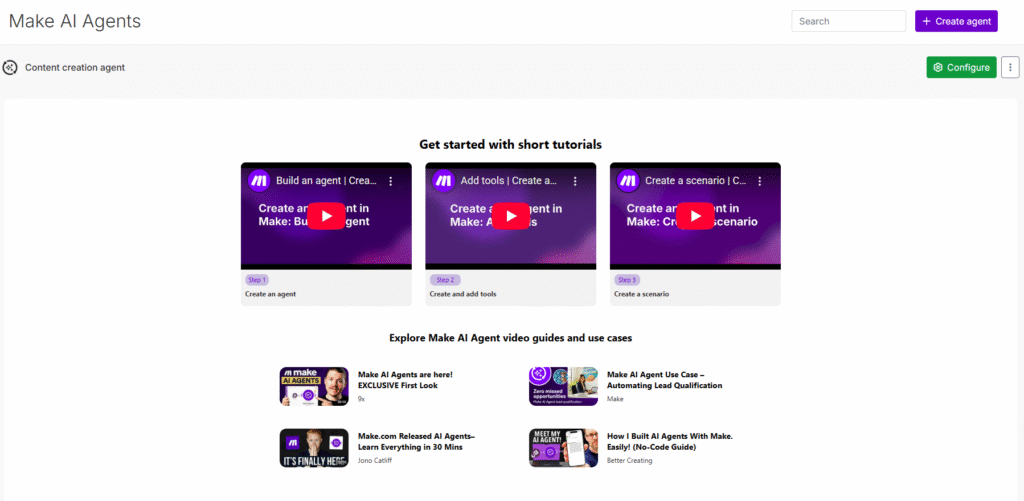Open the Make AI Agents EXCLUSIVE First Look thumbnail

tap(314, 386)
